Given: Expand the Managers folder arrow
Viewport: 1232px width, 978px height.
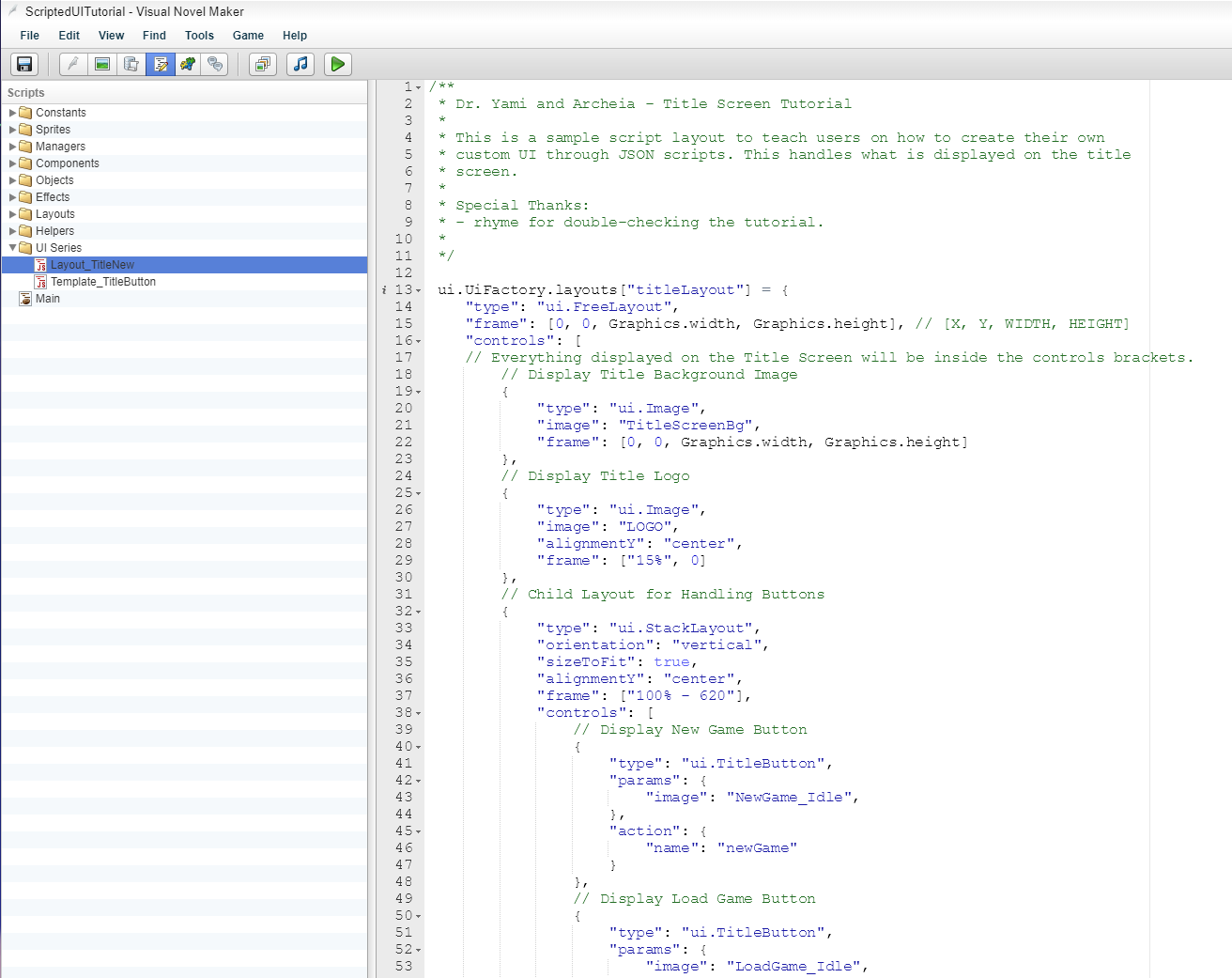Looking at the screenshot, I should 12,147.
